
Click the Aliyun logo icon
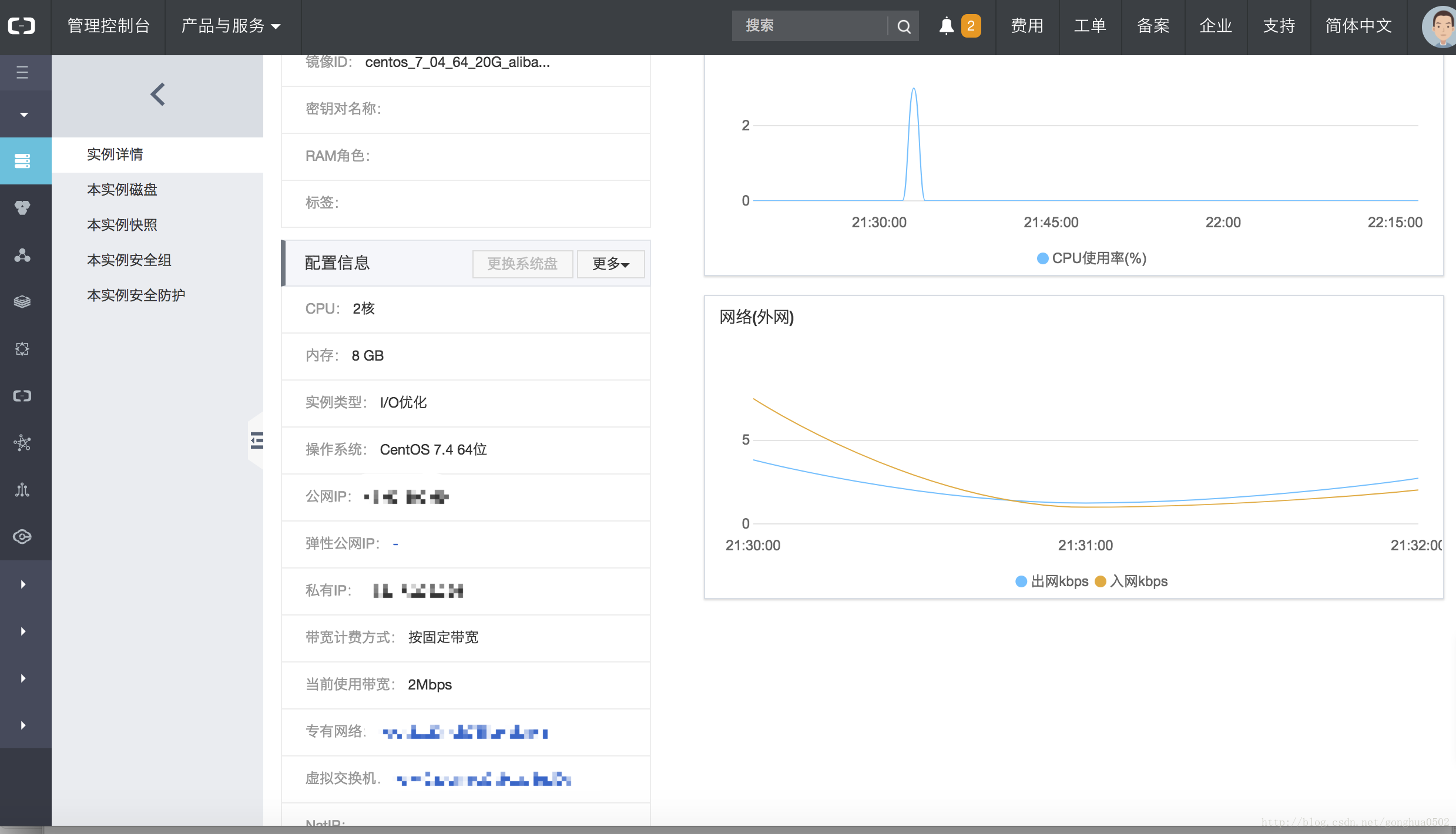[22, 26]
